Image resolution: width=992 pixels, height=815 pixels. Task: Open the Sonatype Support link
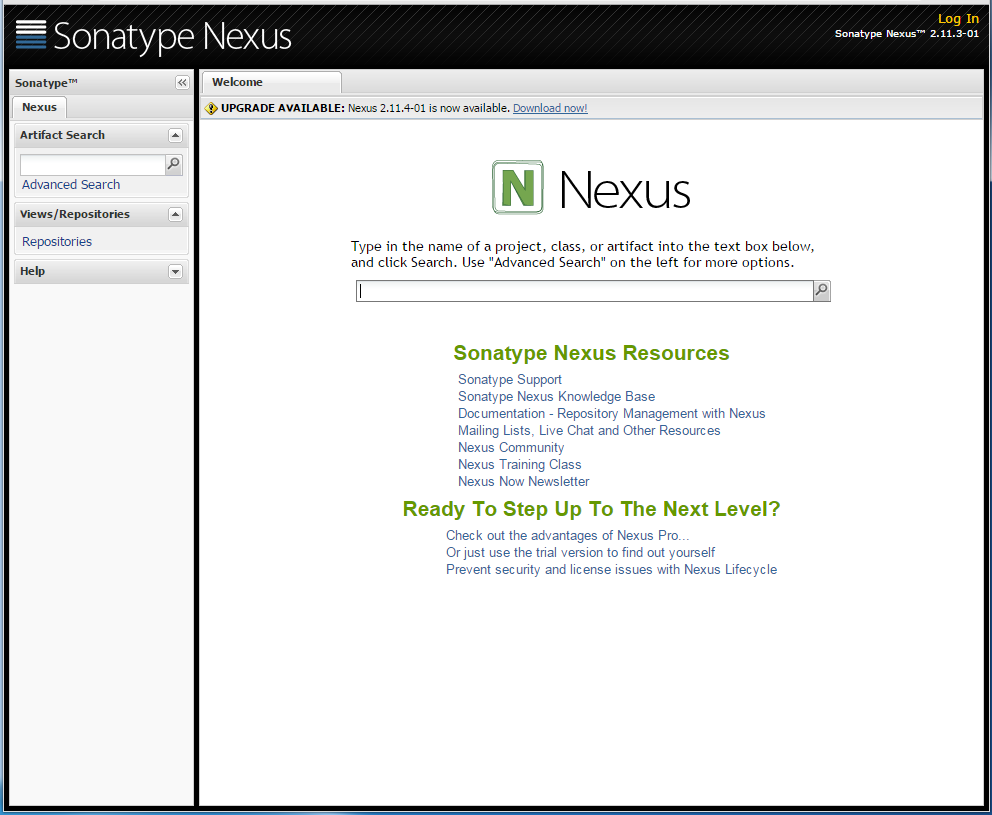pos(510,380)
